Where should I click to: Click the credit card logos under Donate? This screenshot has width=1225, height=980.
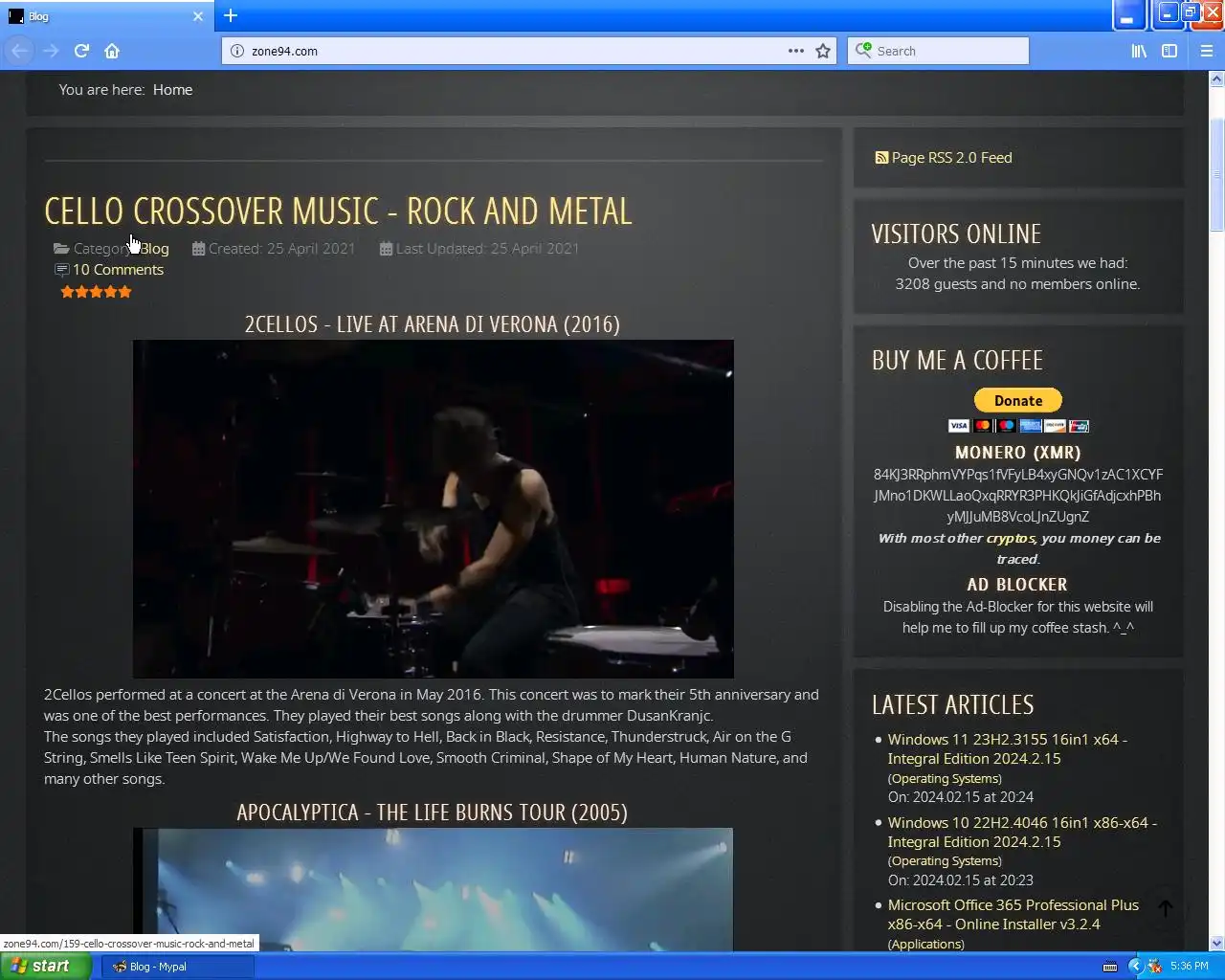click(x=1018, y=425)
